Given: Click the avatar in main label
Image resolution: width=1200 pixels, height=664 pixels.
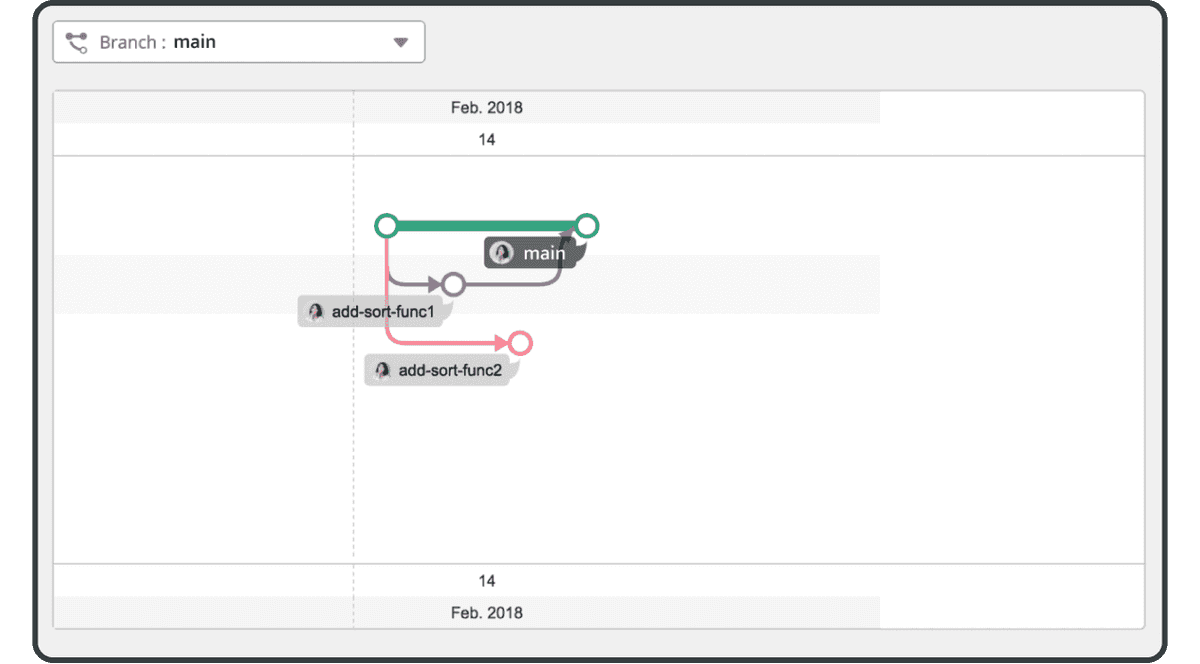Looking at the screenshot, I should [502, 253].
